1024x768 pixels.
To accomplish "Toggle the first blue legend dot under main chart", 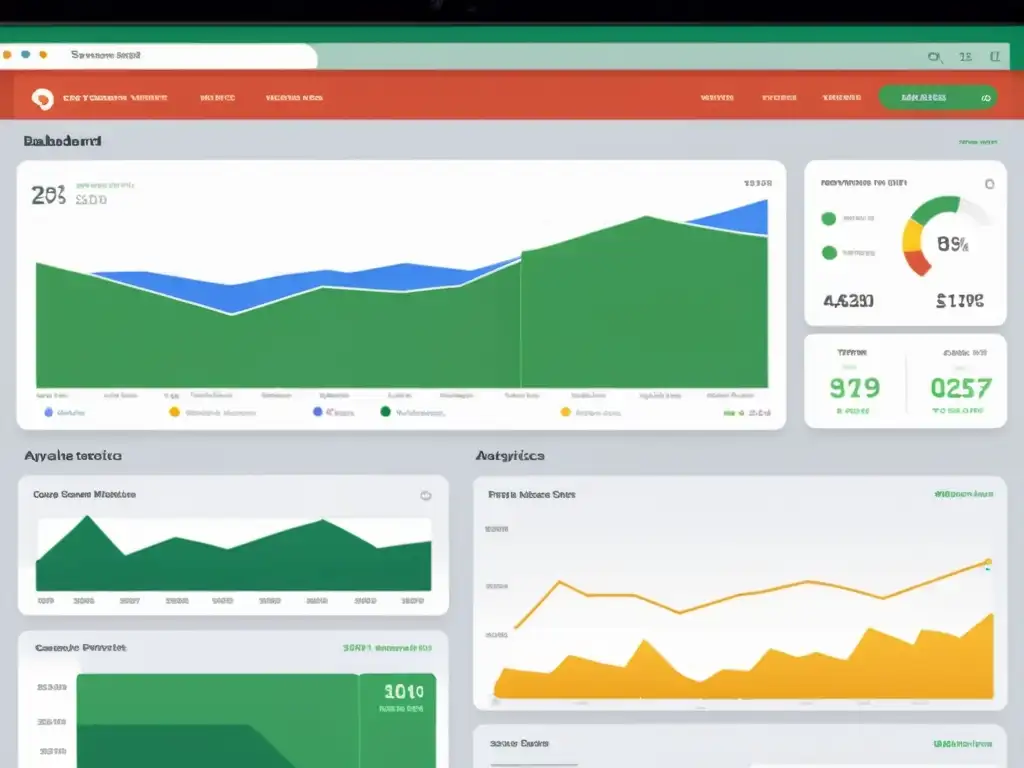I will [x=48, y=411].
